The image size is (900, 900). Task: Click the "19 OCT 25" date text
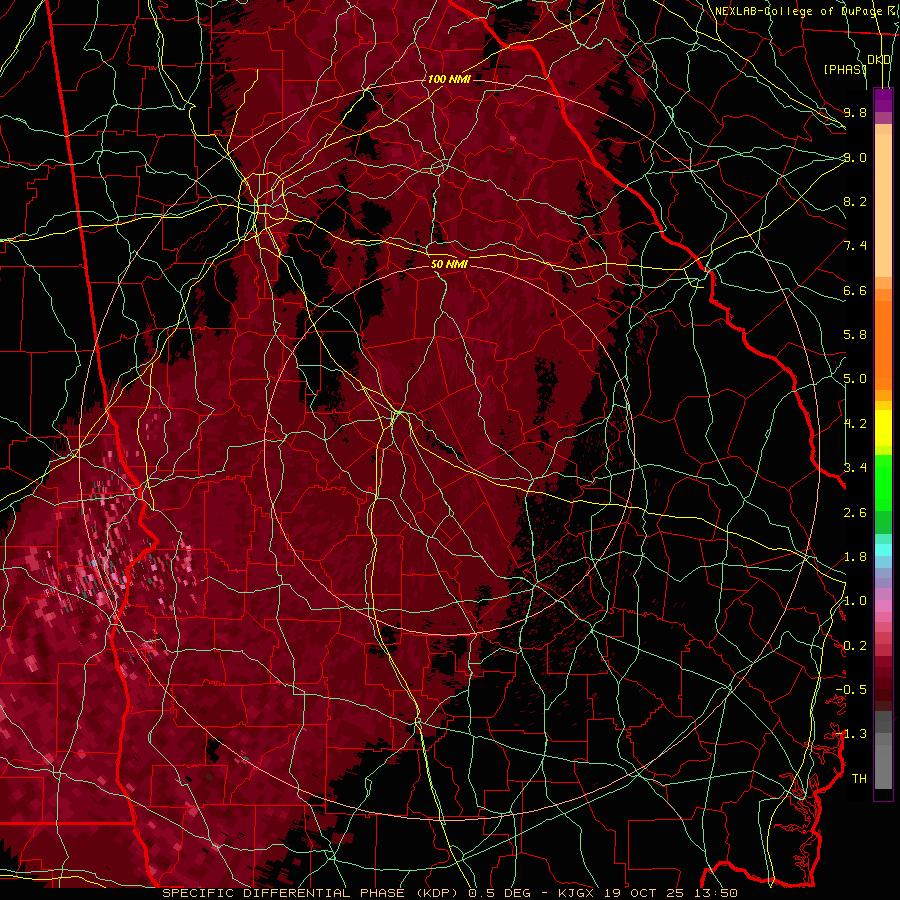pyautogui.click(x=643, y=893)
